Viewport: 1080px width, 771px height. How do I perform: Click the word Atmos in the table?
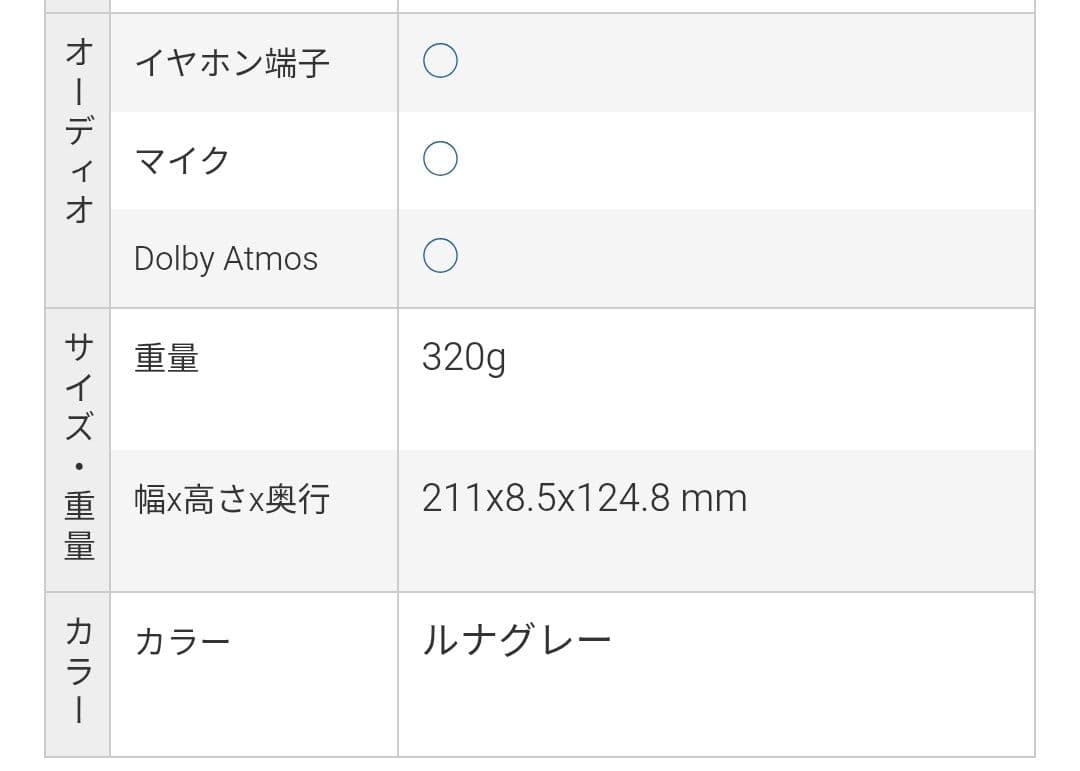270,258
